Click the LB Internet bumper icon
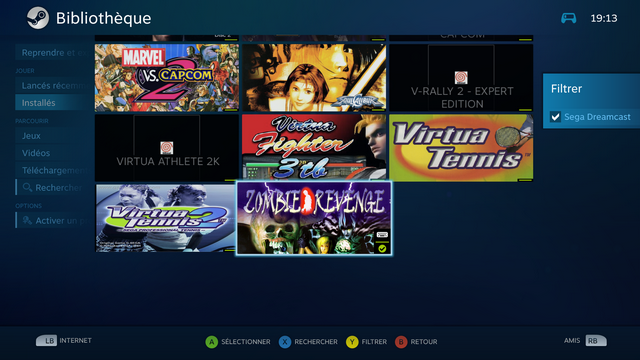This screenshot has width=640, height=360. [x=47, y=340]
